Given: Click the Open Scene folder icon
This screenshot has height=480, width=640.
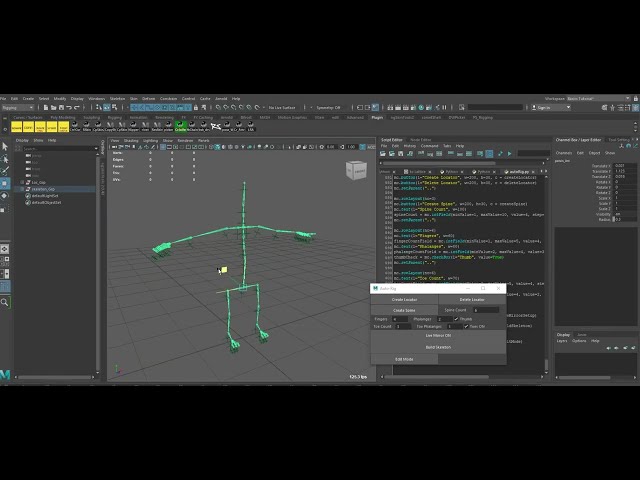Looking at the screenshot, I should coord(53,107).
